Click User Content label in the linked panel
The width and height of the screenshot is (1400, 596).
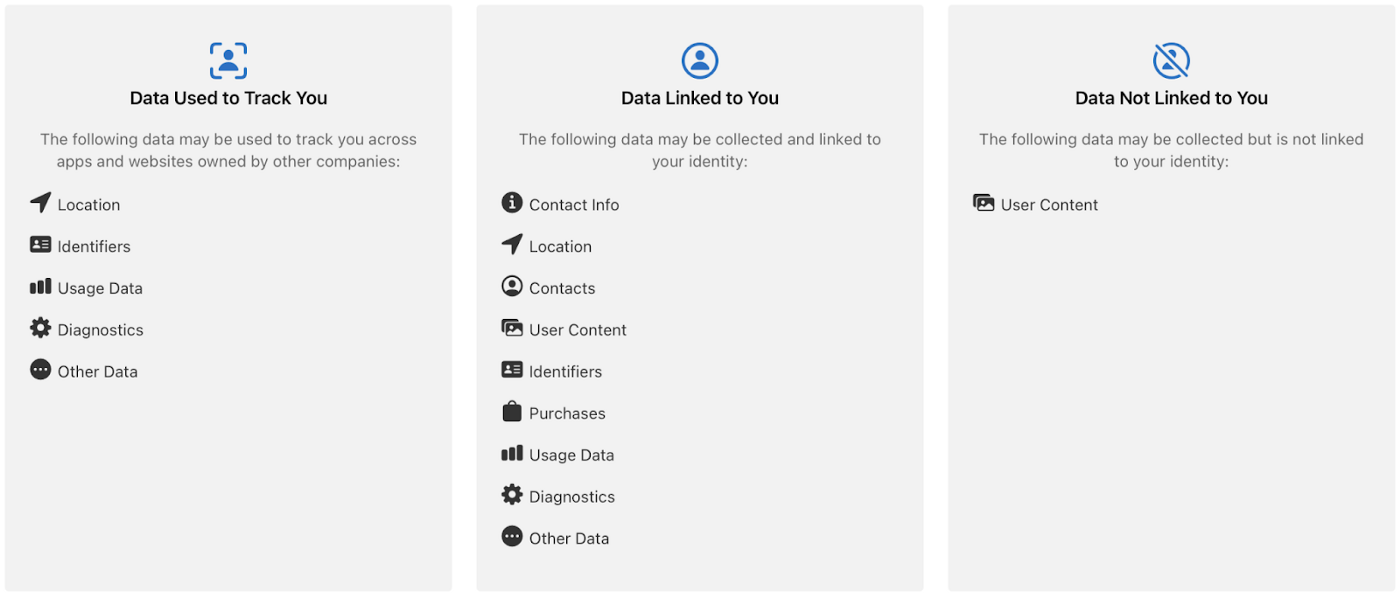coord(578,330)
